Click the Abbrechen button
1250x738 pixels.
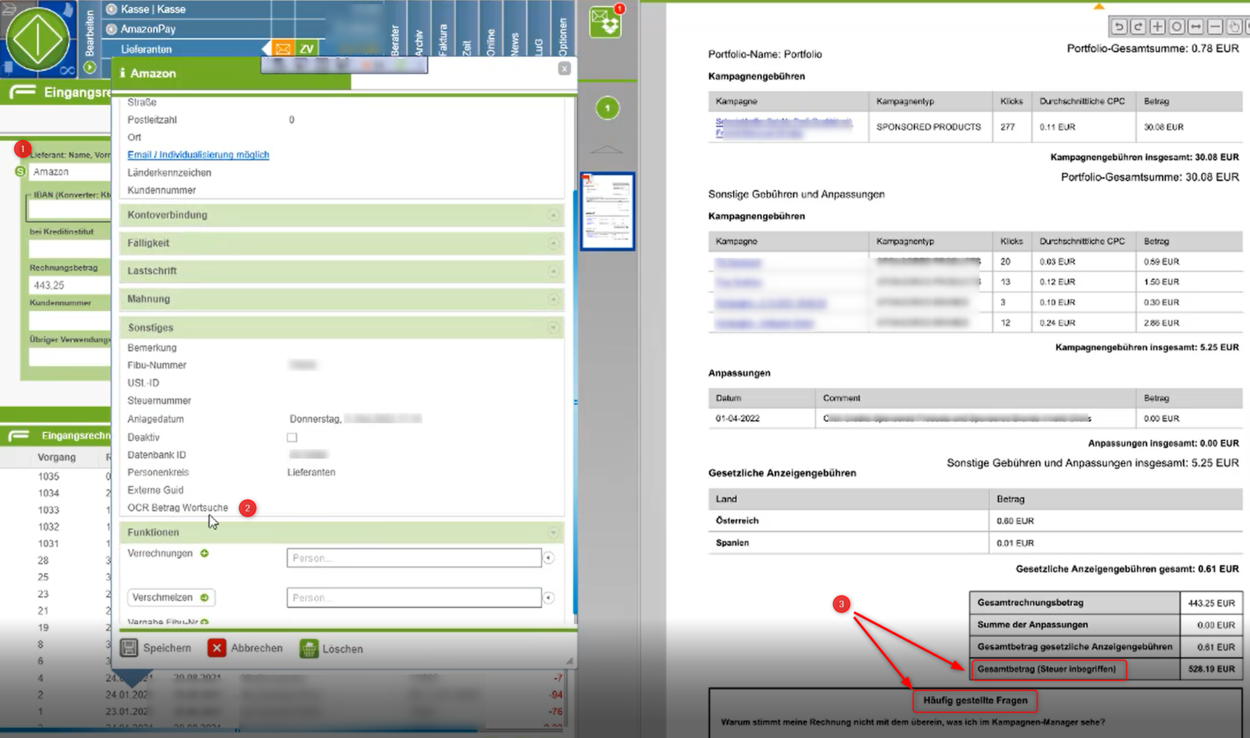pos(245,648)
